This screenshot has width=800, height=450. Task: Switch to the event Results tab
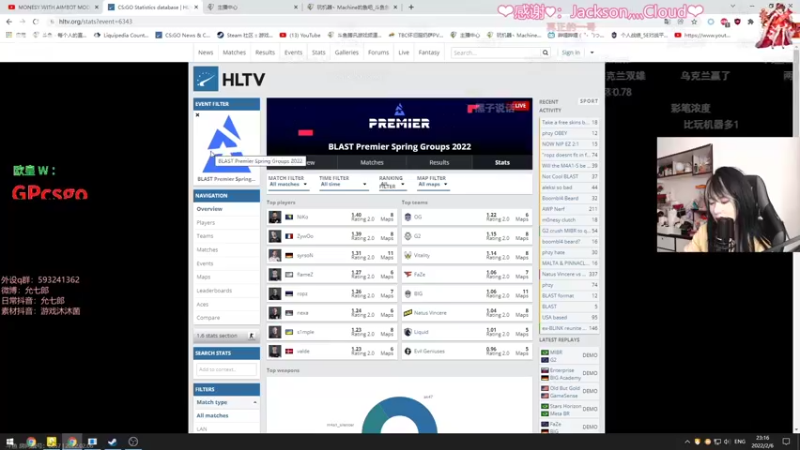[439, 162]
